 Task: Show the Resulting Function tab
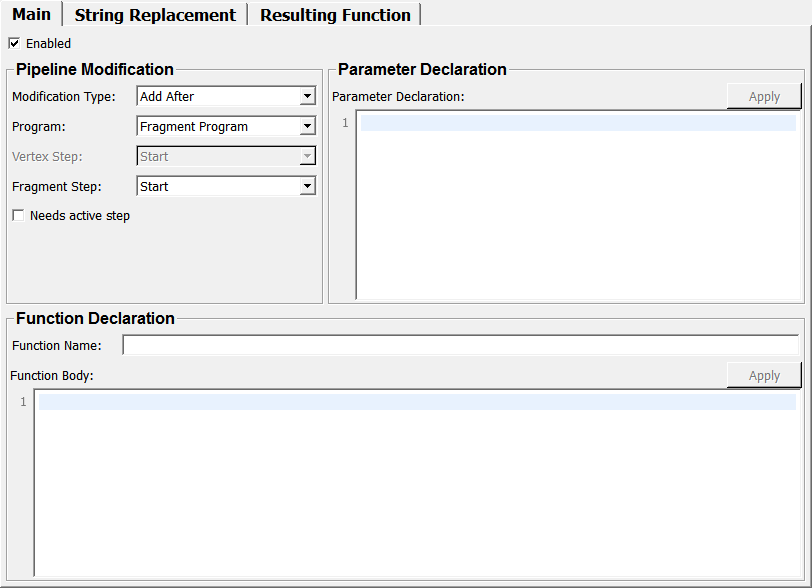[x=335, y=15]
